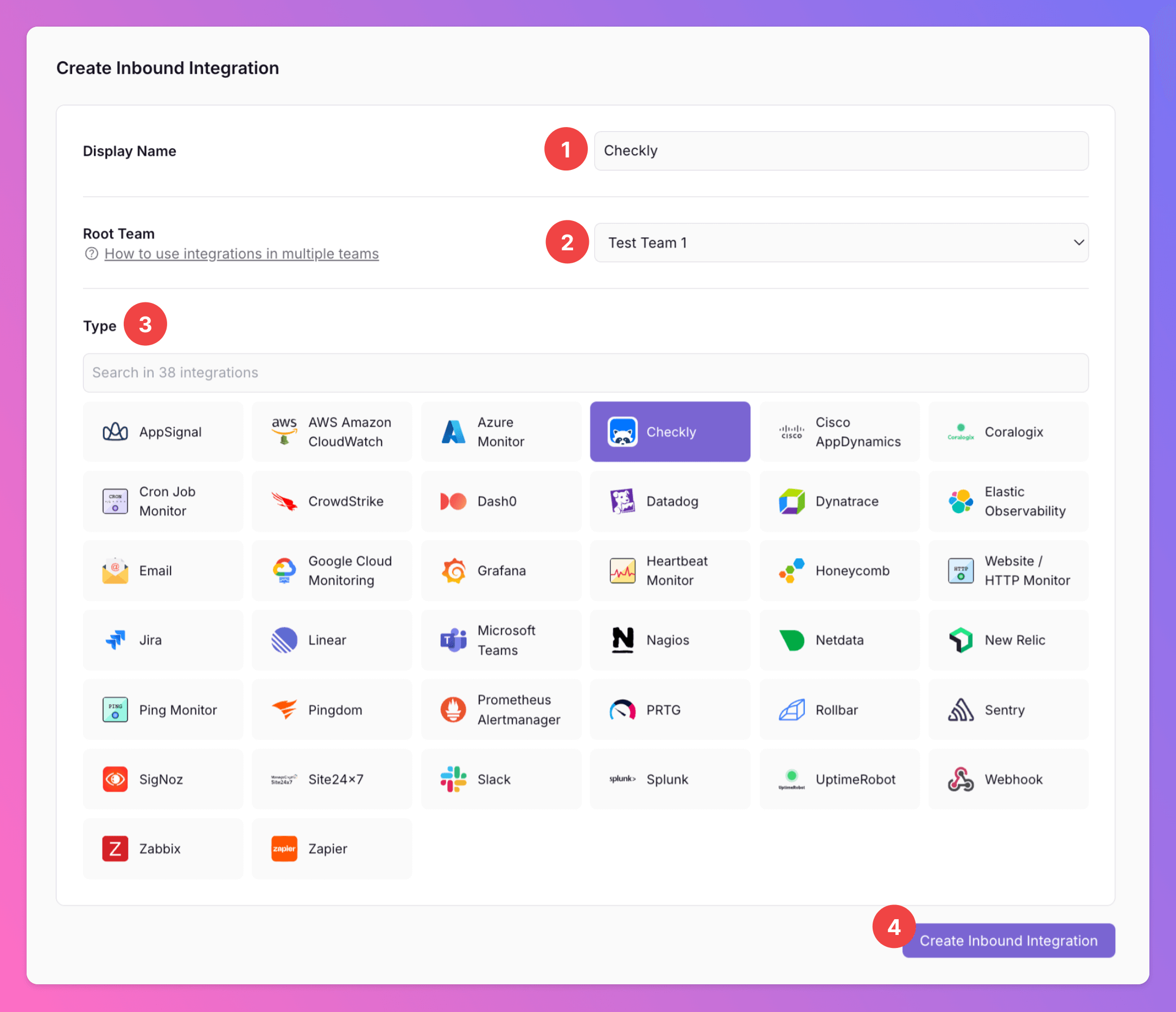This screenshot has width=1176, height=1012.
Task: Select the Microsoft Teams integration icon
Action: tap(454, 640)
